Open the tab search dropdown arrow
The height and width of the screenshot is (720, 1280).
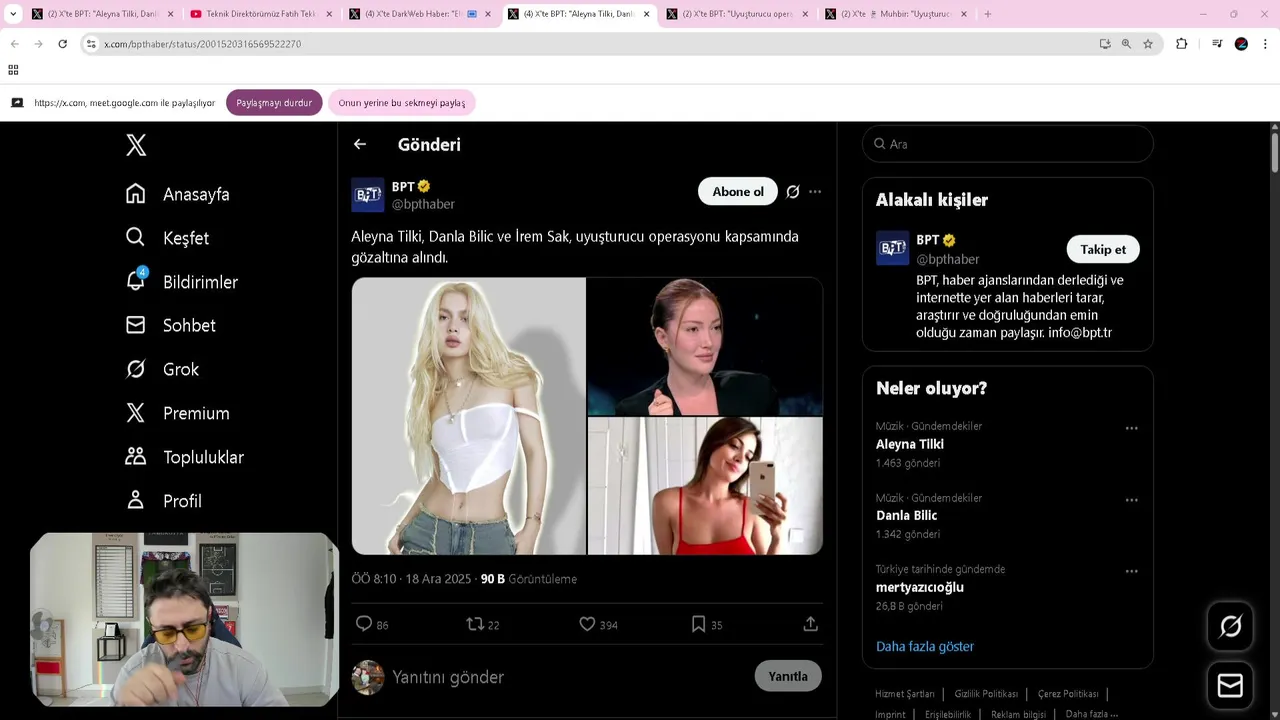pyautogui.click(x=13, y=14)
